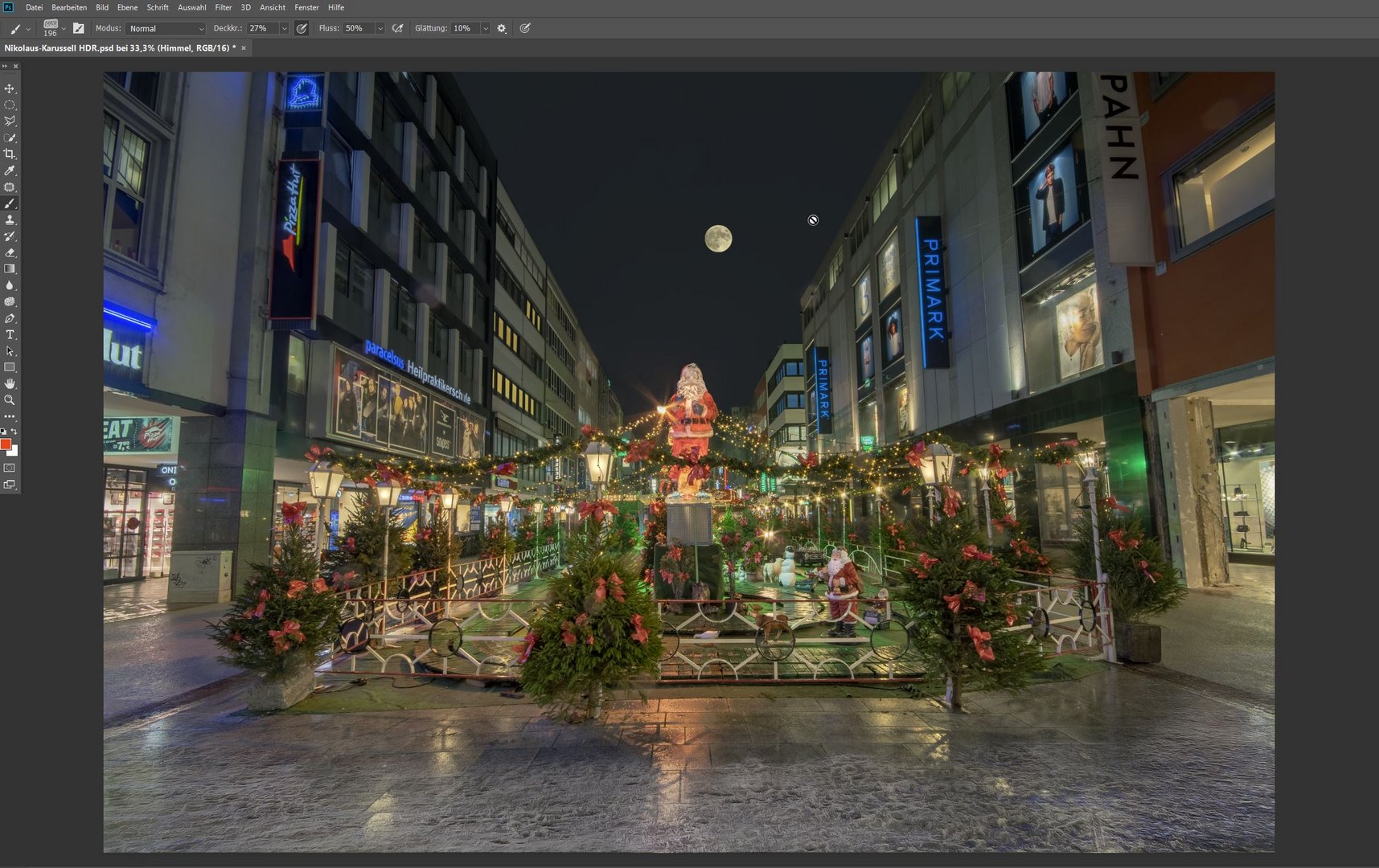Open the Auswahl menu
This screenshot has height=868, width=1379.
point(191,7)
